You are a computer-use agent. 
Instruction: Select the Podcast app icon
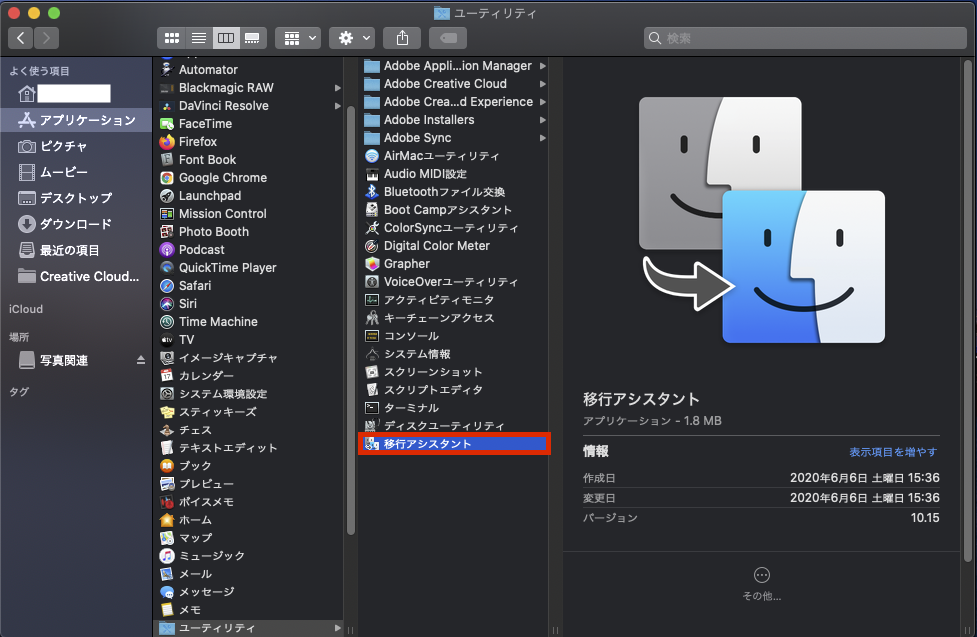click(x=166, y=250)
